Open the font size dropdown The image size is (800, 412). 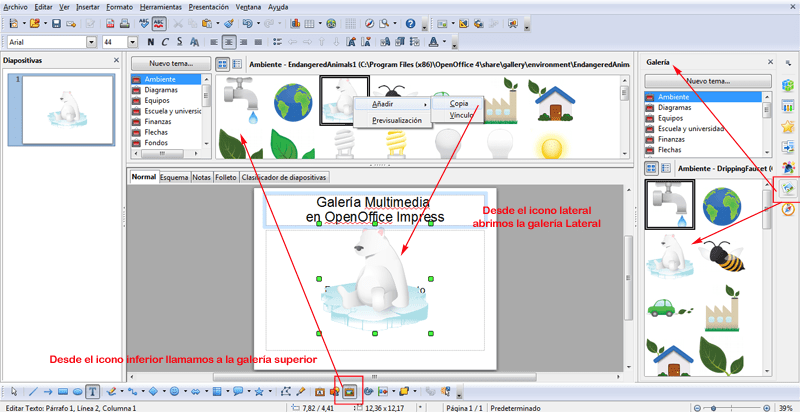pyautogui.click(x=133, y=42)
